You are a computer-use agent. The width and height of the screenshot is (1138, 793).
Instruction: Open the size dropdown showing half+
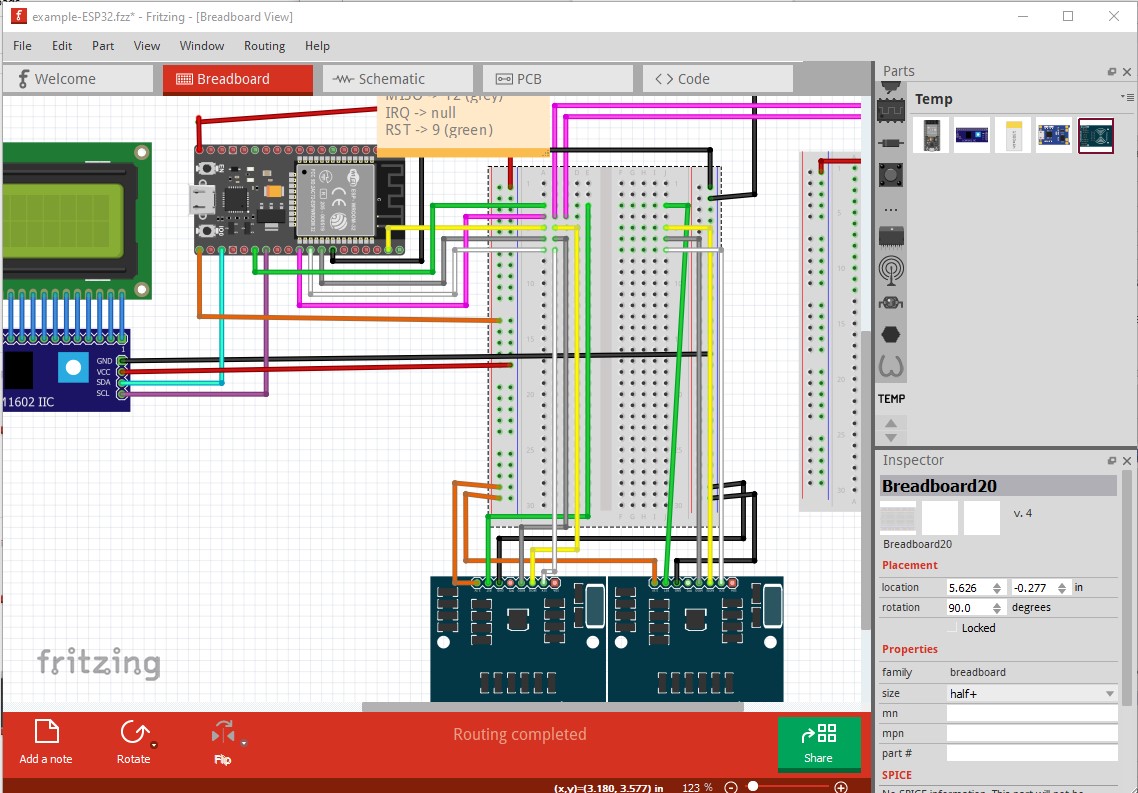point(1031,693)
